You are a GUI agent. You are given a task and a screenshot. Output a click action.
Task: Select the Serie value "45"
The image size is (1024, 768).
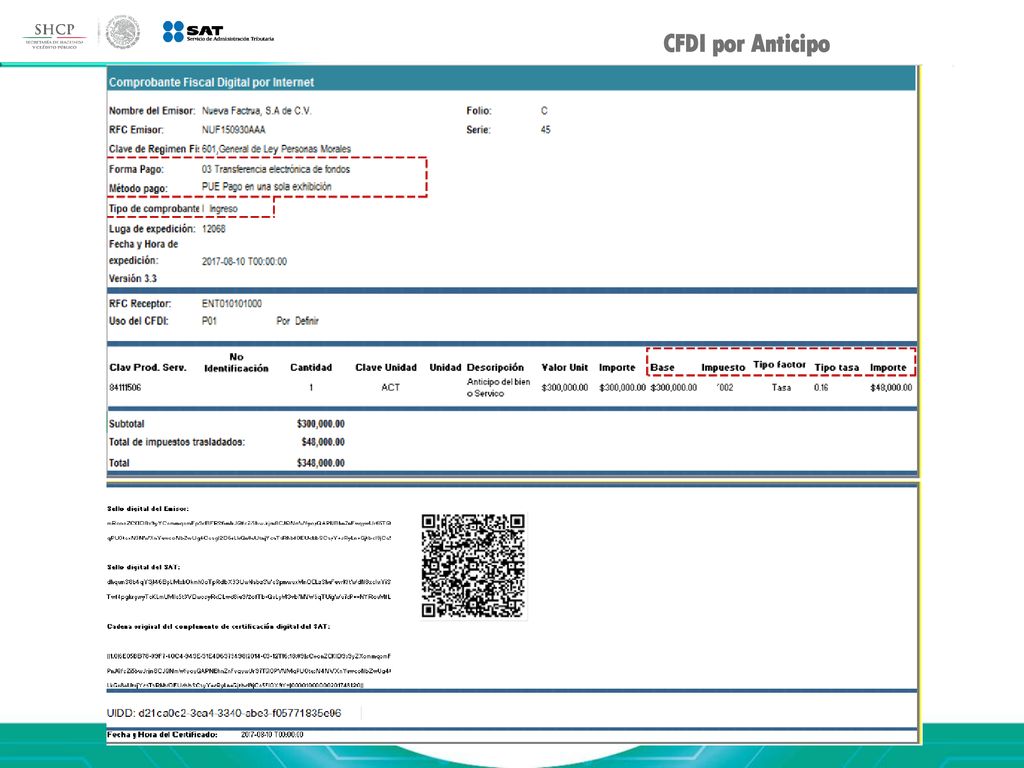coord(545,130)
